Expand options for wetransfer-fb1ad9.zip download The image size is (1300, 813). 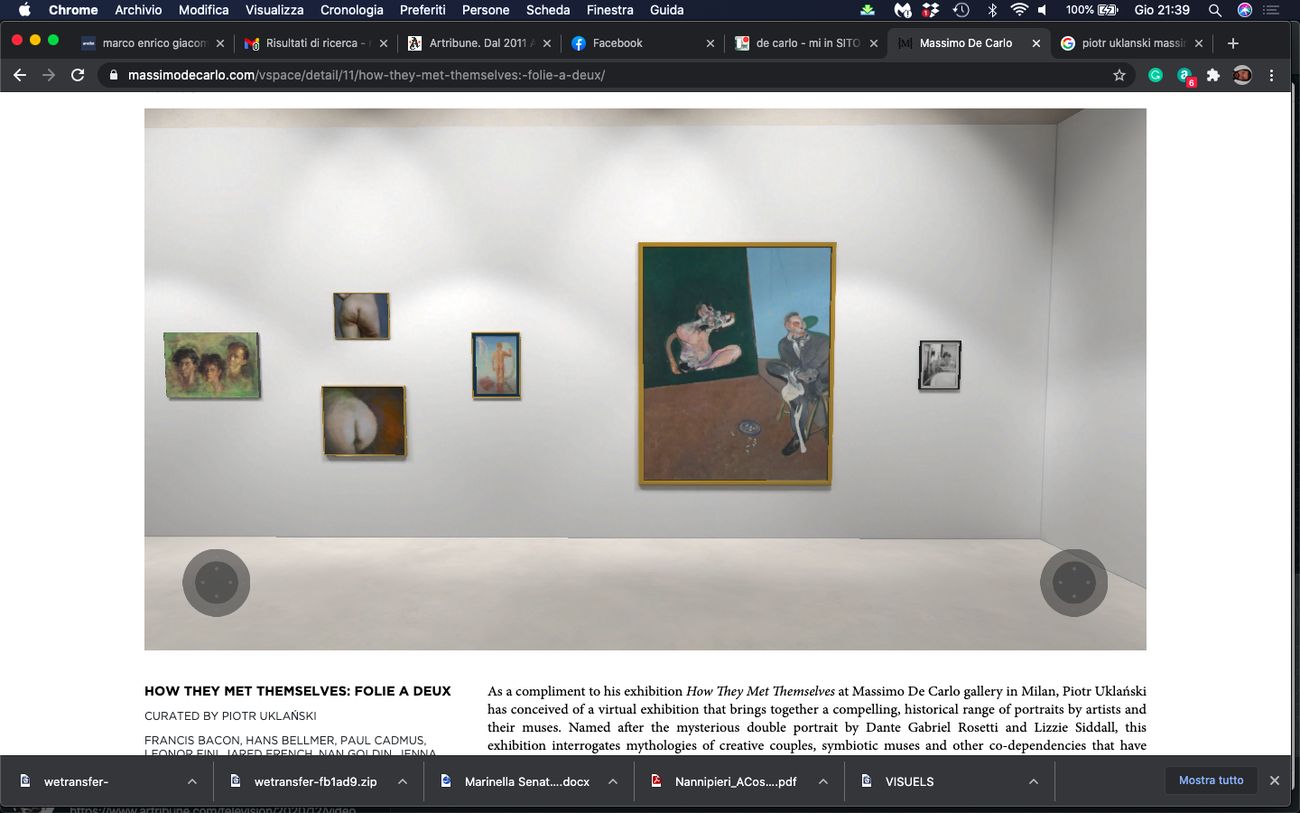pyautogui.click(x=402, y=781)
